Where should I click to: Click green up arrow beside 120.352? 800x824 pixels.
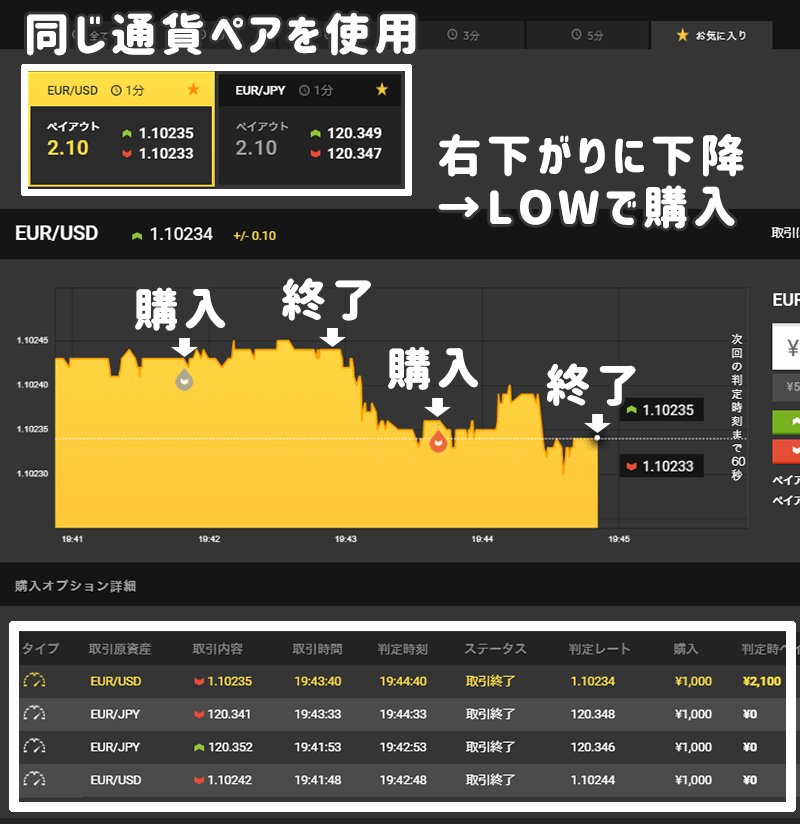[199, 747]
